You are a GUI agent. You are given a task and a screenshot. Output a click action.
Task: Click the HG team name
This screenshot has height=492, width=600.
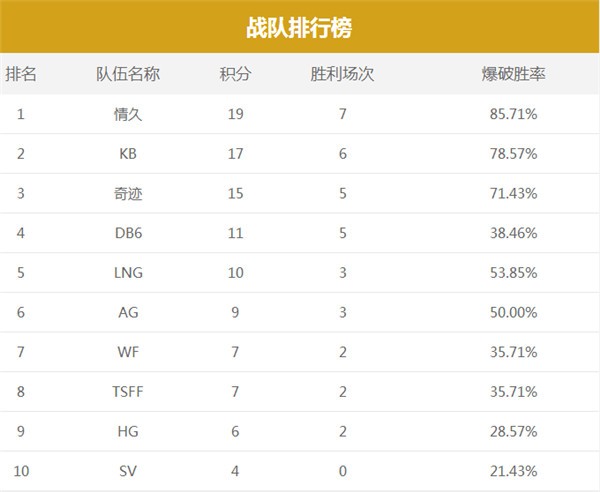coord(128,432)
